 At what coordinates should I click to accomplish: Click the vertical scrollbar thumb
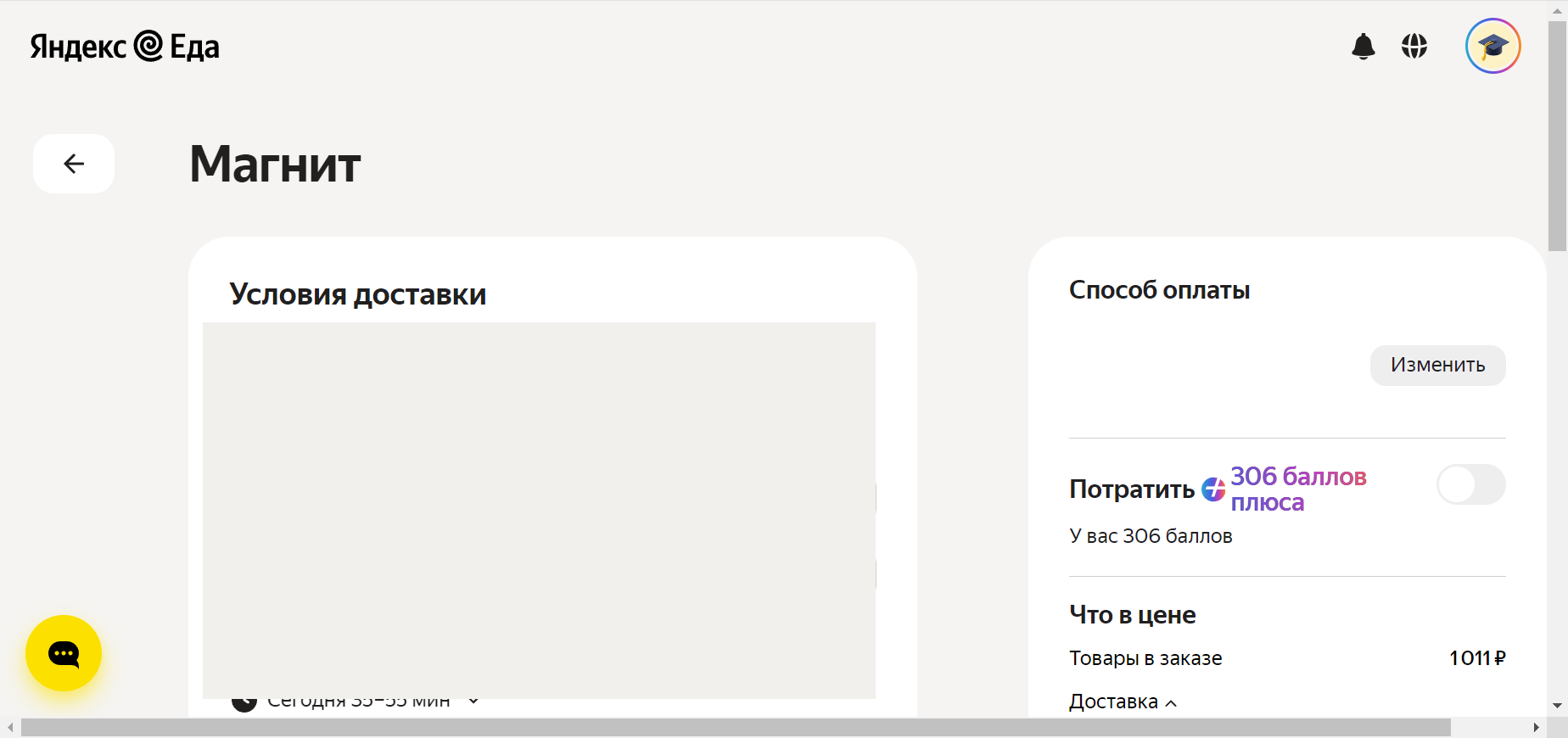(x=1557, y=136)
